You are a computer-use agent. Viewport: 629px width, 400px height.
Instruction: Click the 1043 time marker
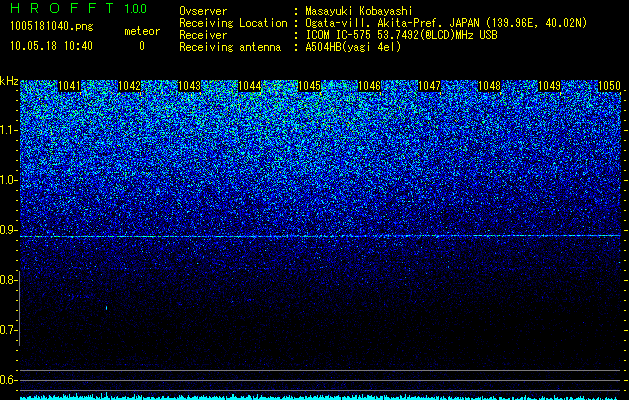coord(189,86)
